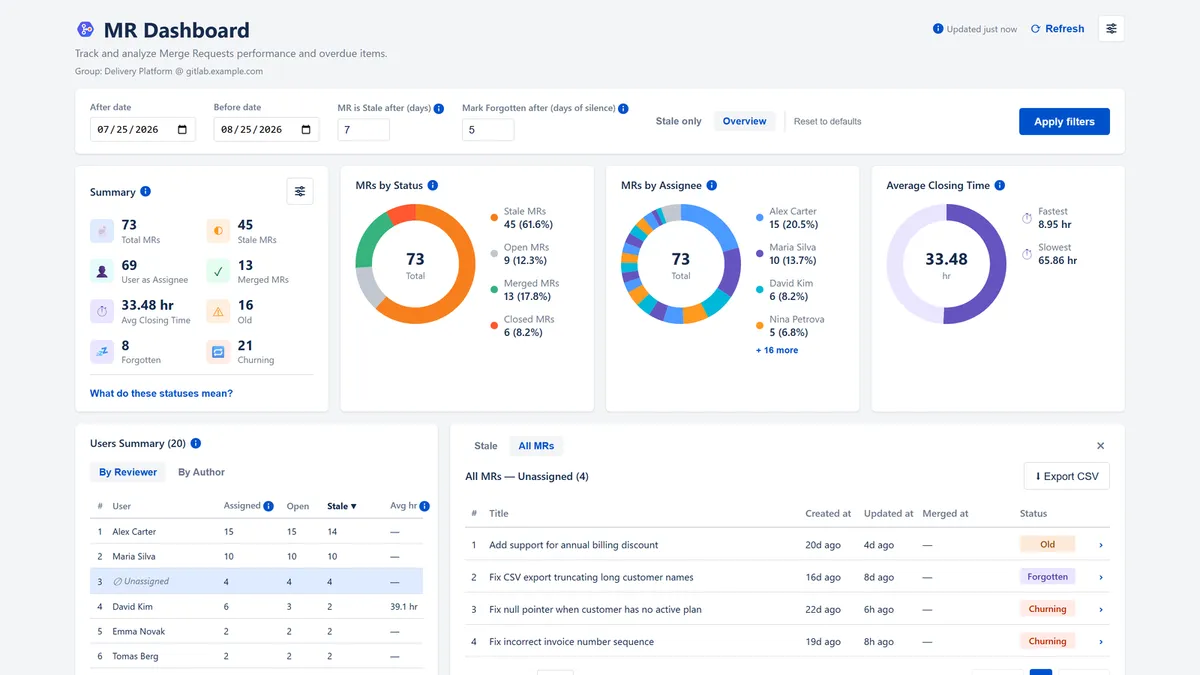The image size is (1200, 675).
Task: Click the Forgotten sleeping icon
Action: [102, 351]
